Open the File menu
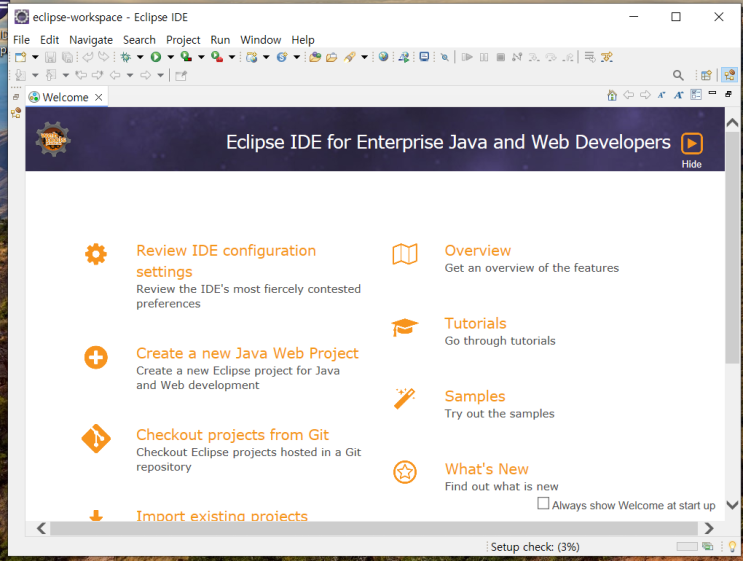This screenshot has height=561, width=743. point(21,40)
